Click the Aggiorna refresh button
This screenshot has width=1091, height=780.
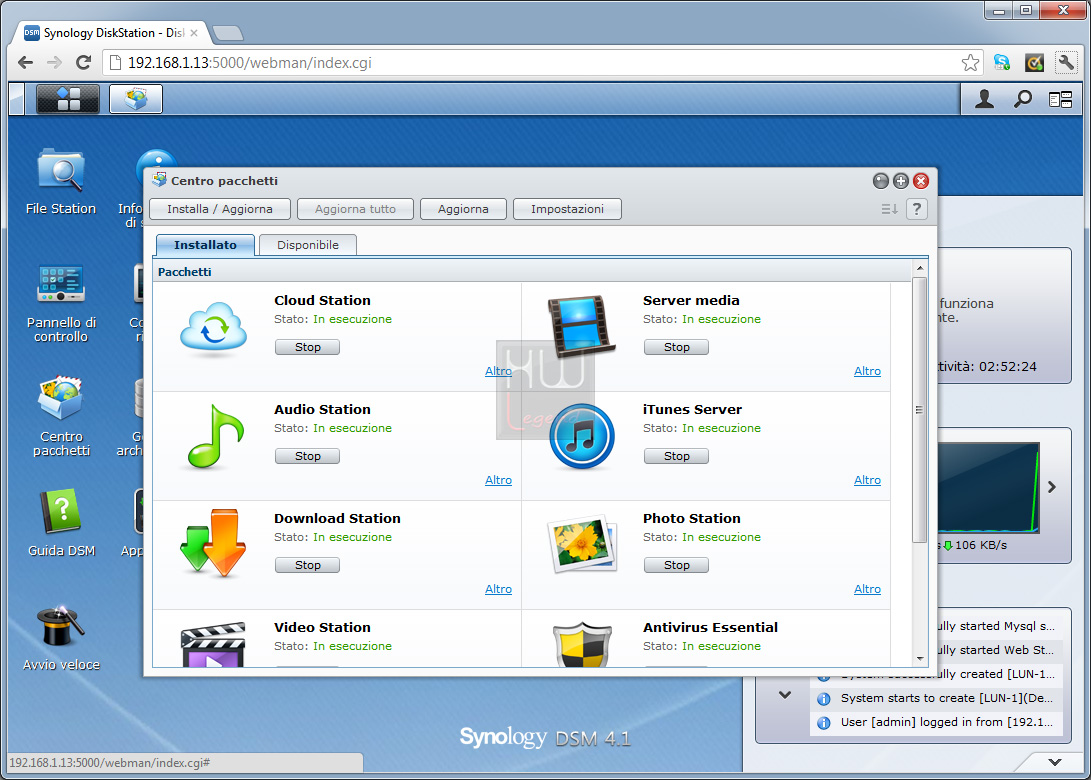(463, 209)
